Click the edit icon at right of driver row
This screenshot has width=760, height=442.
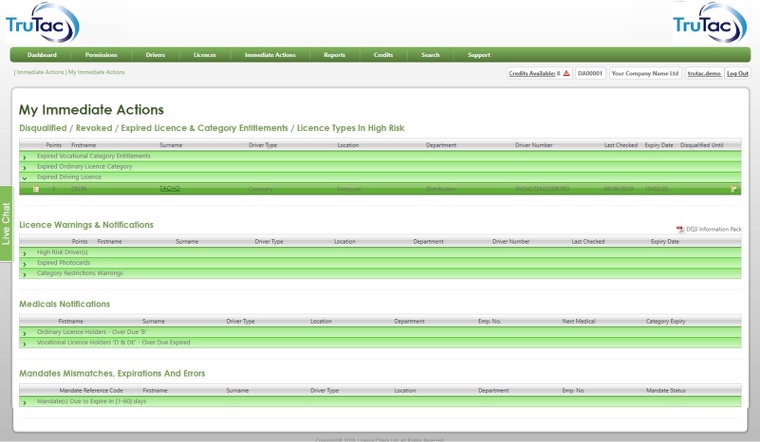point(733,188)
